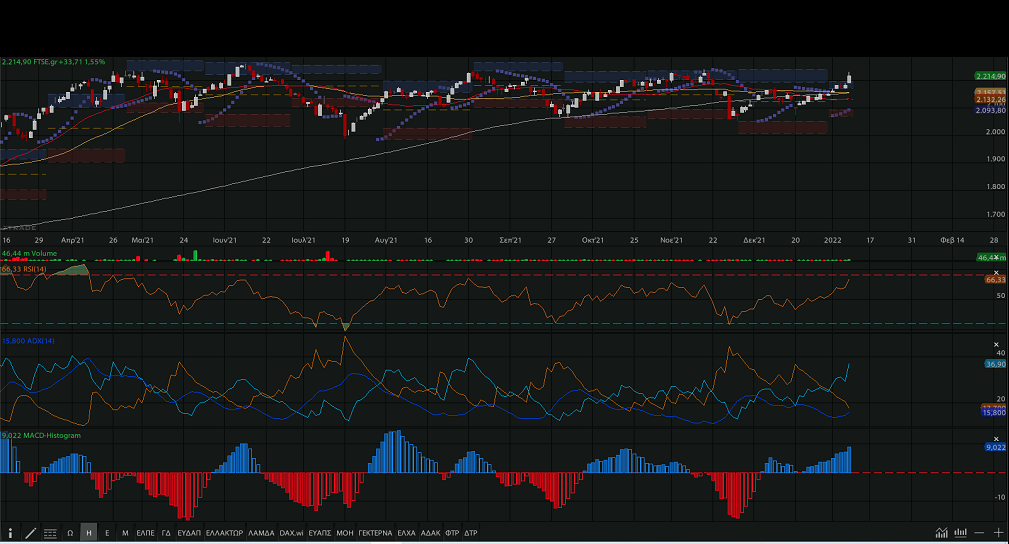The image size is (1009, 544).
Task: Click the RSI(14) indicator title label
Action: (26, 269)
